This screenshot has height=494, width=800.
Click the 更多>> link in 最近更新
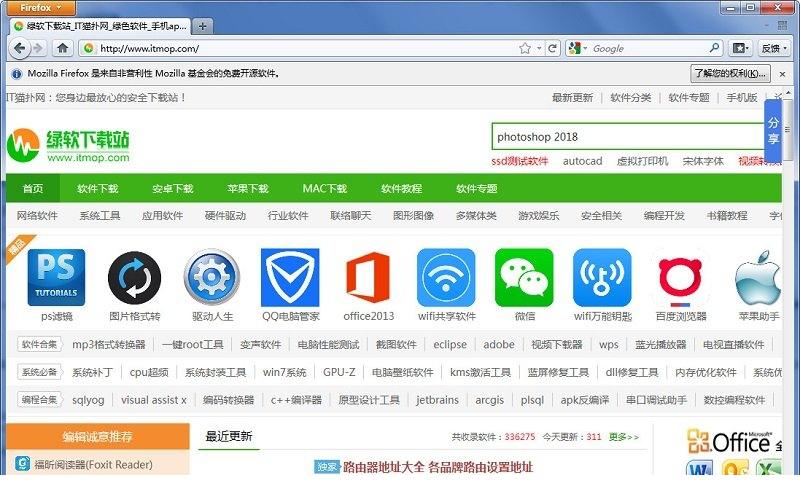tap(623, 437)
